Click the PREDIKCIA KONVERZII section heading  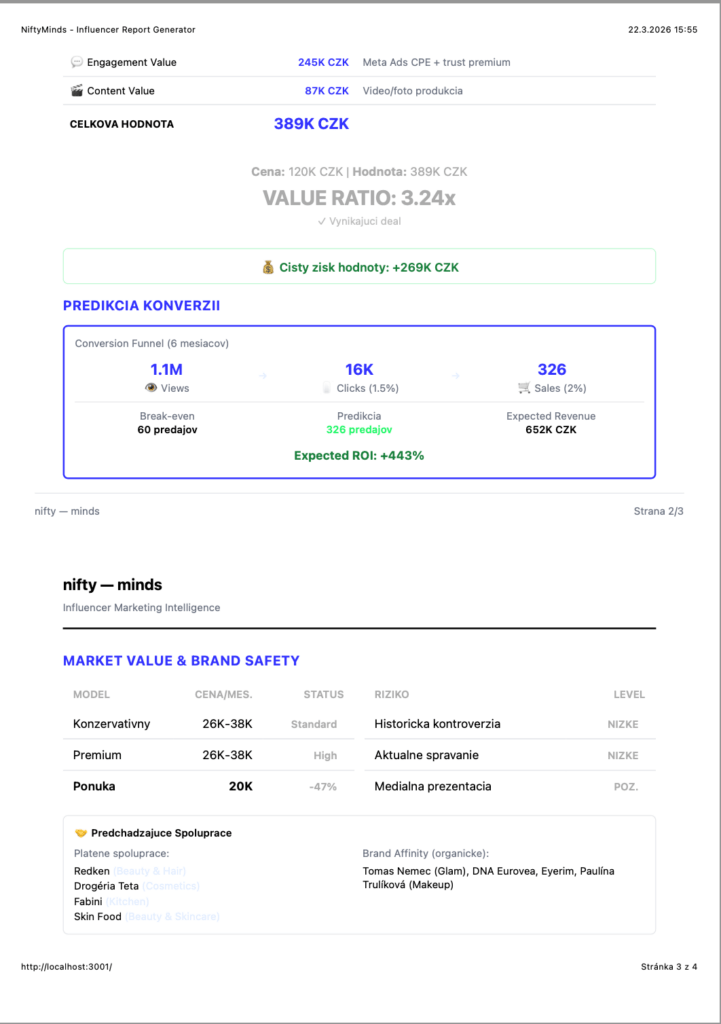point(141,305)
